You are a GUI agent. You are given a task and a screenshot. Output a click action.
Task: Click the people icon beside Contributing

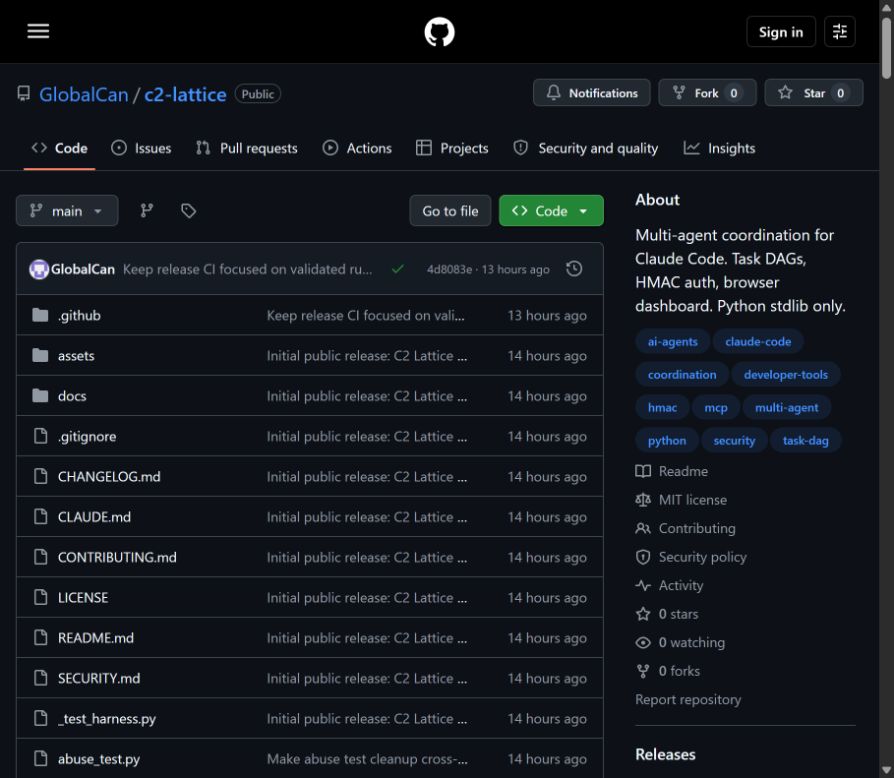pyautogui.click(x=643, y=528)
